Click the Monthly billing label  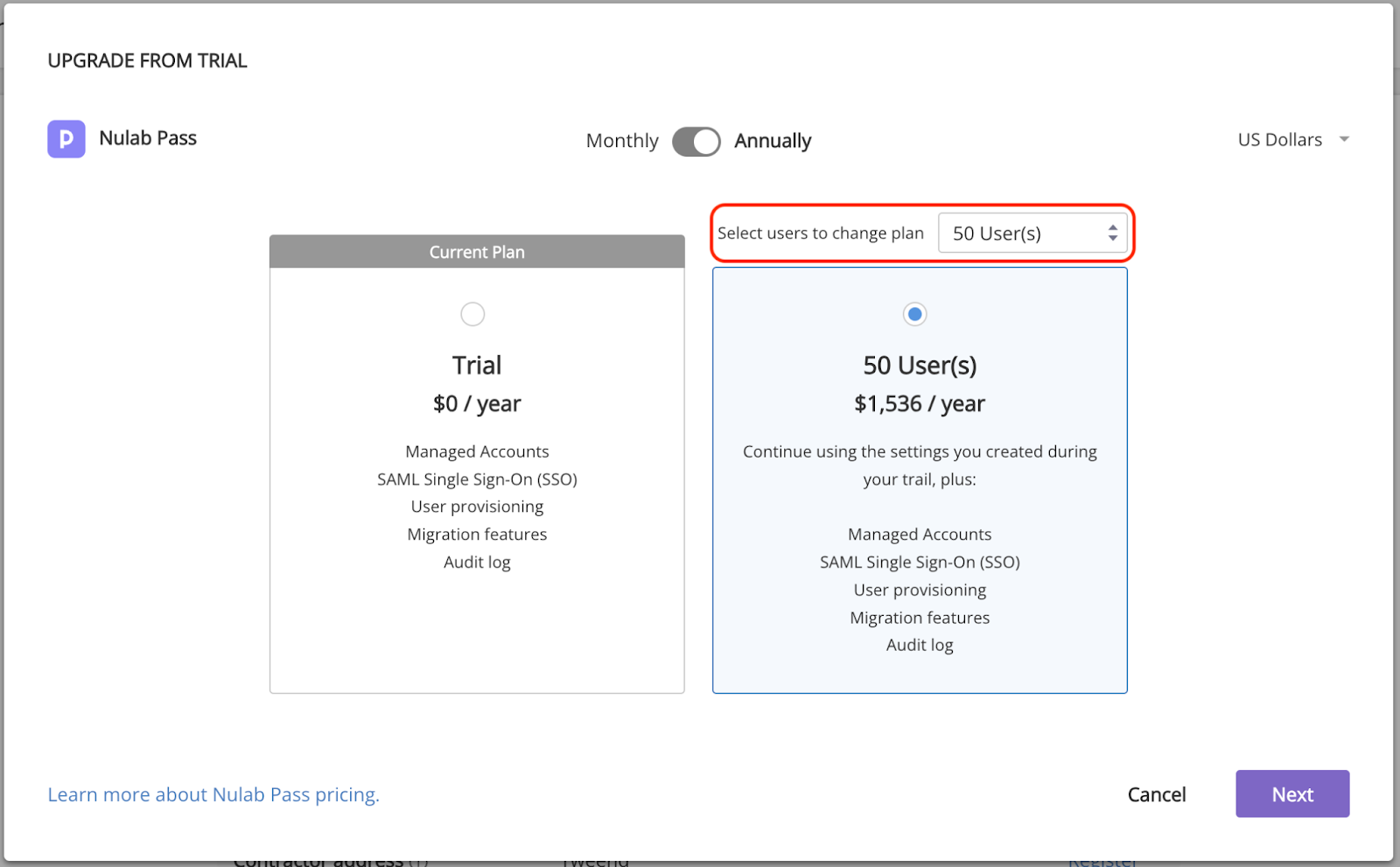coord(622,141)
